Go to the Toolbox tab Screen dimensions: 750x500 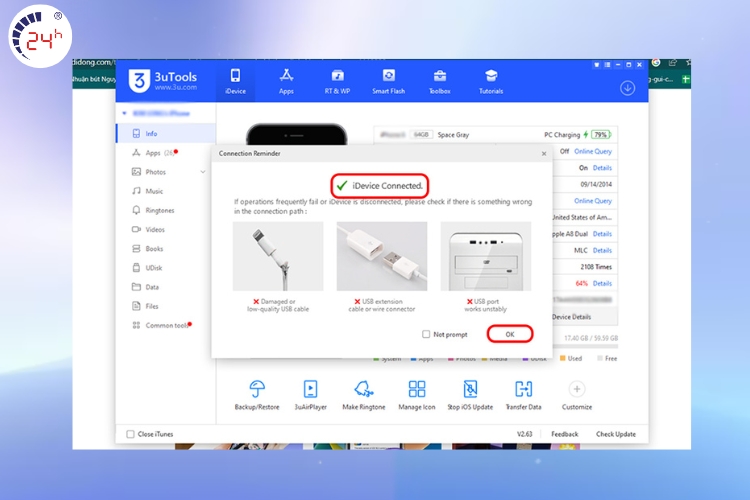point(439,80)
